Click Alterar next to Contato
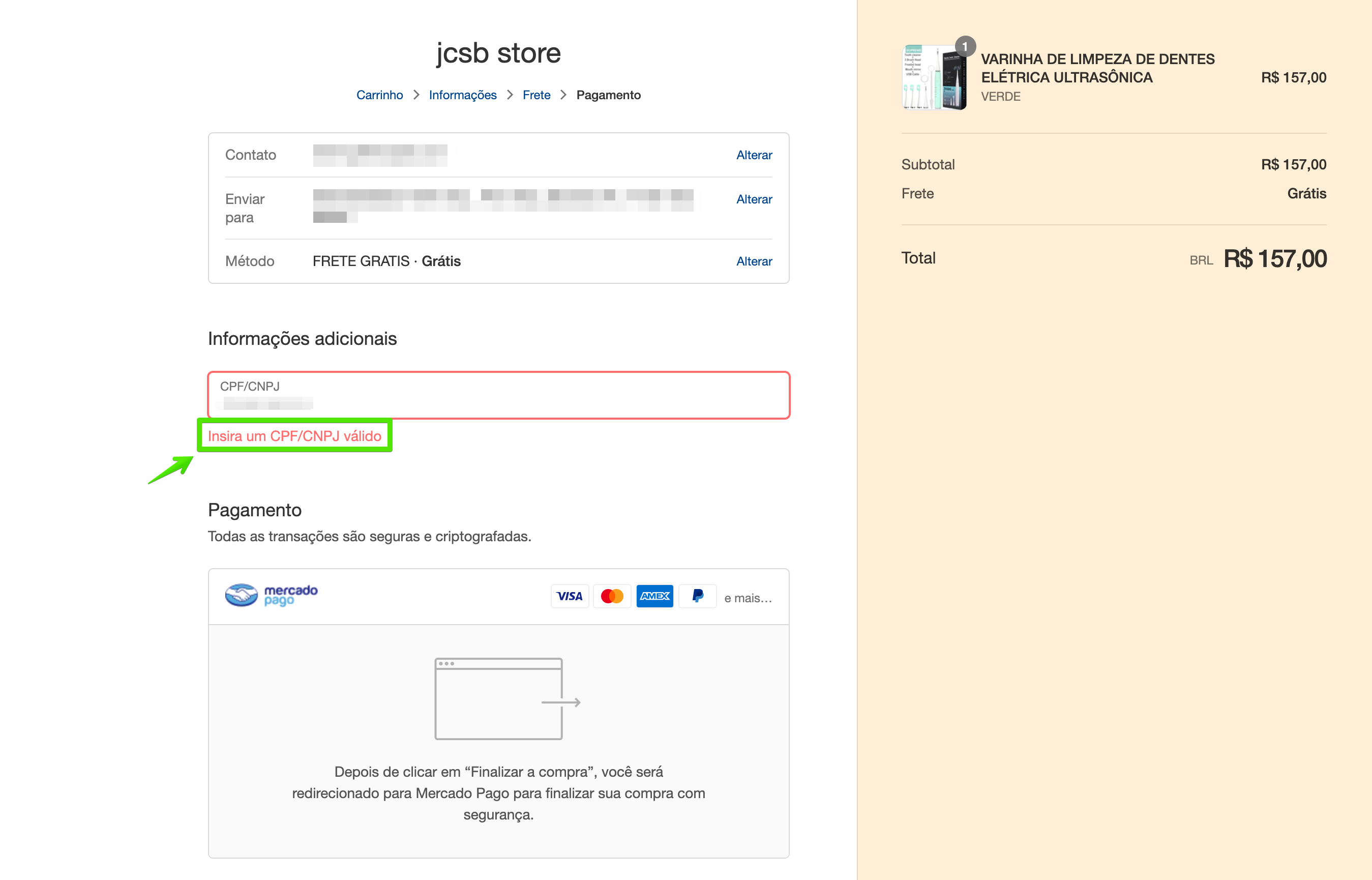This screenshot has height=880, width=1372. [754, 155]
